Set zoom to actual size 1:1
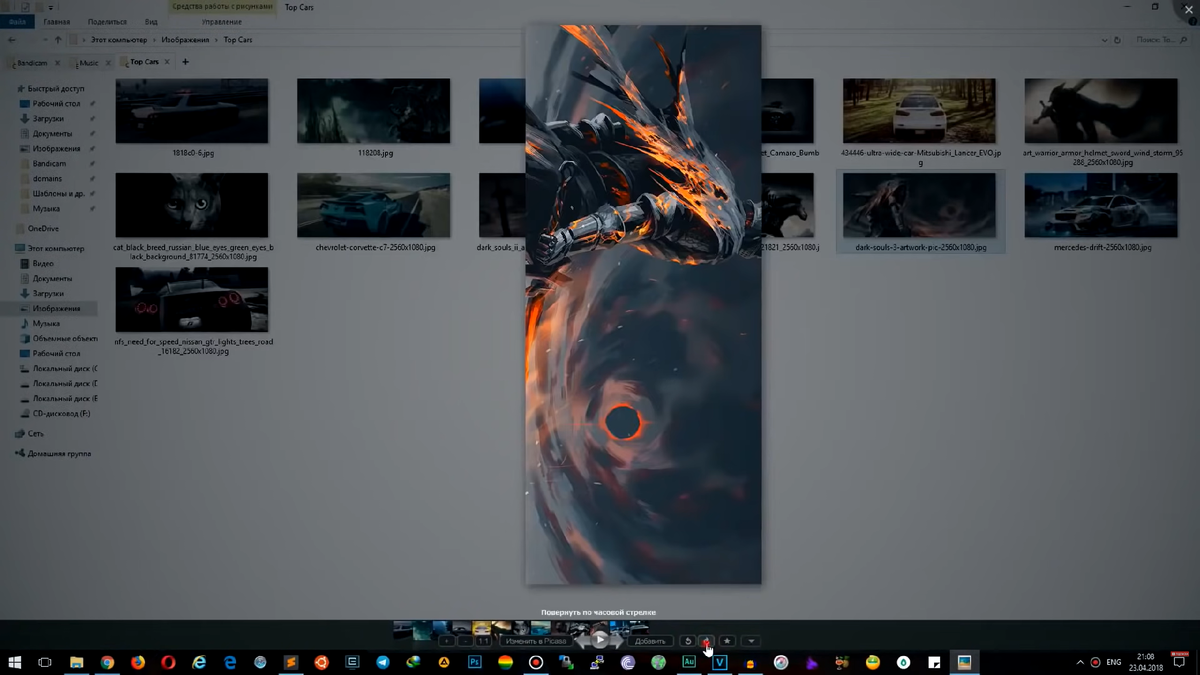Viewport: 1200px width, 675px height. (483, 641)
